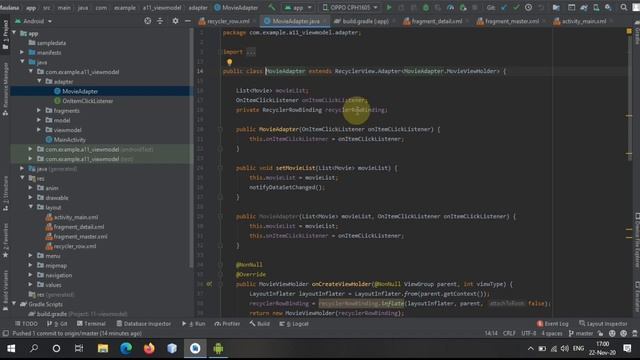Open the Profiler tool window

click(x=227, y=324)
